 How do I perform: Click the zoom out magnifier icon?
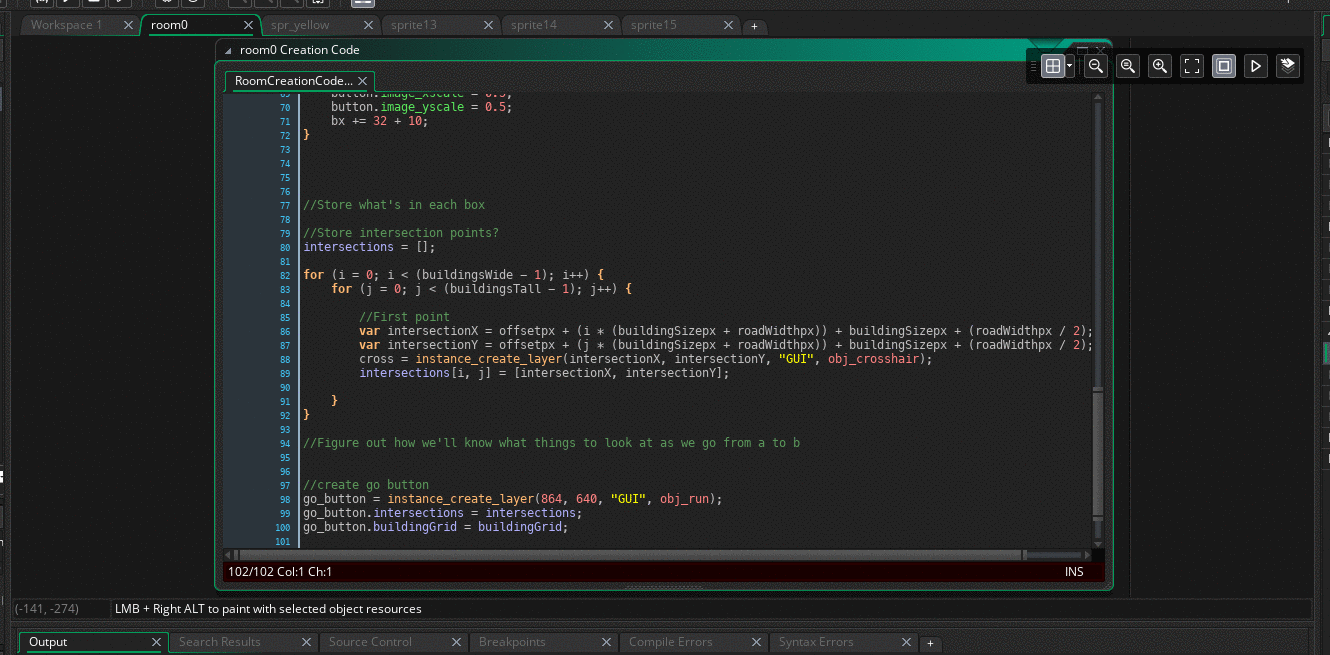[1096, 66]
